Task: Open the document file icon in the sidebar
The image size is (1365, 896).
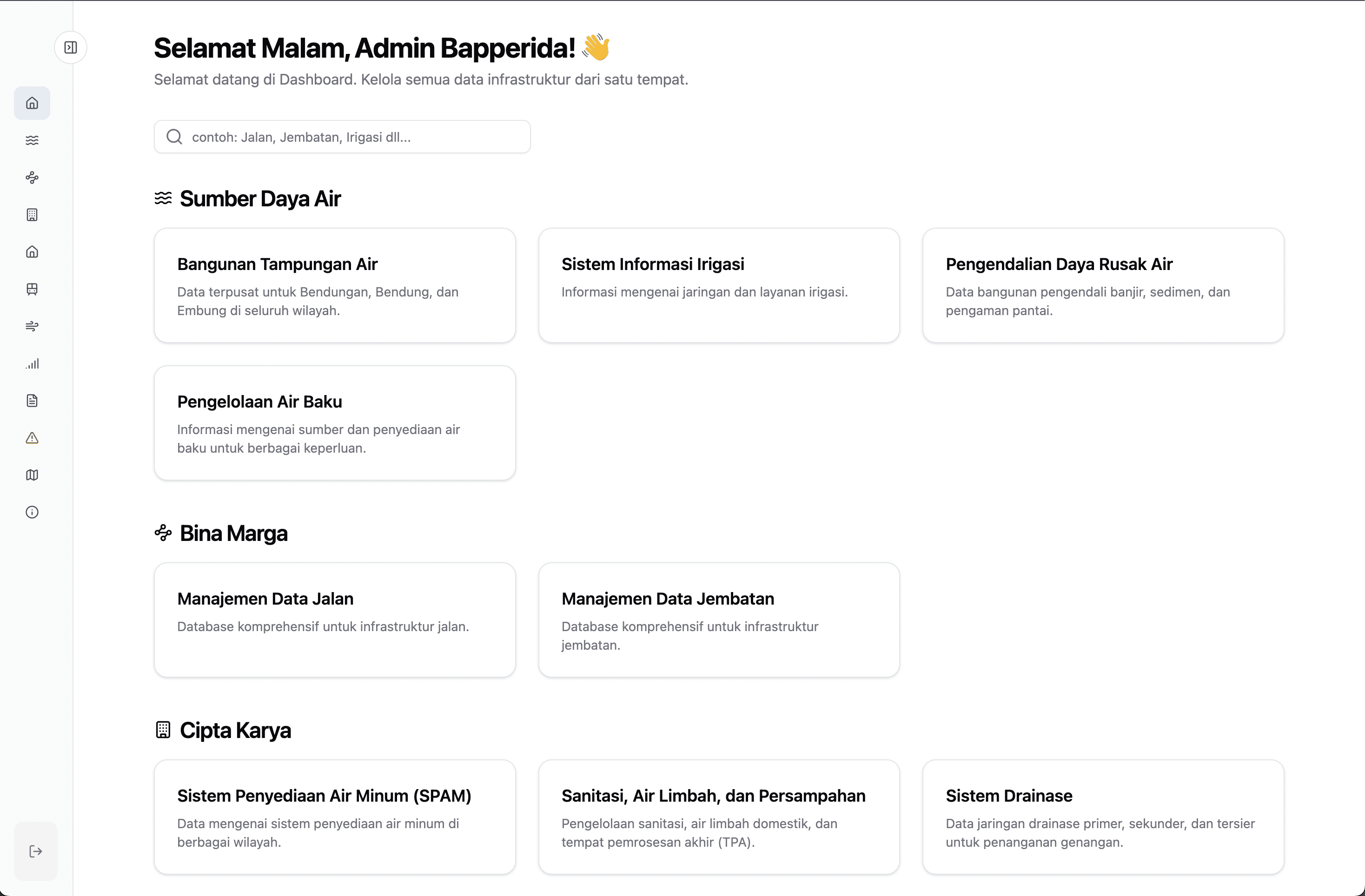Action: [x=32, y=401]
